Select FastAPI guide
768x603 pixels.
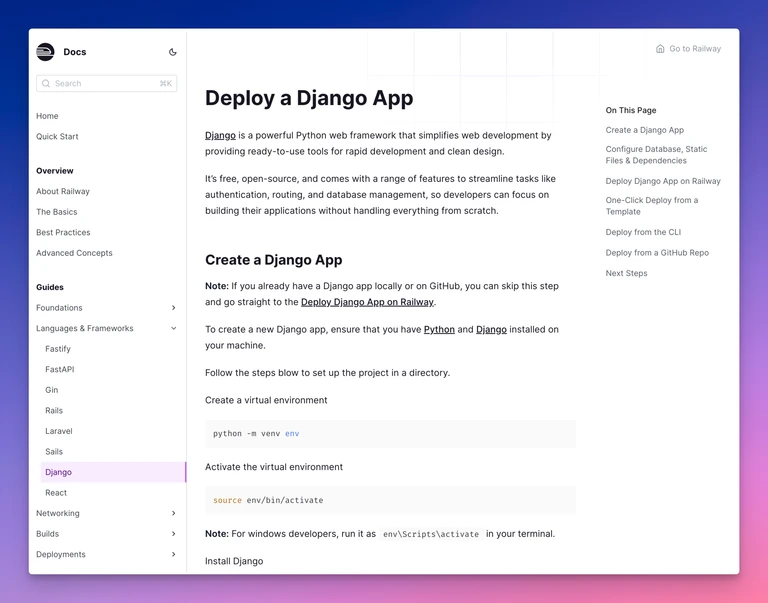(x=60, y=369)
